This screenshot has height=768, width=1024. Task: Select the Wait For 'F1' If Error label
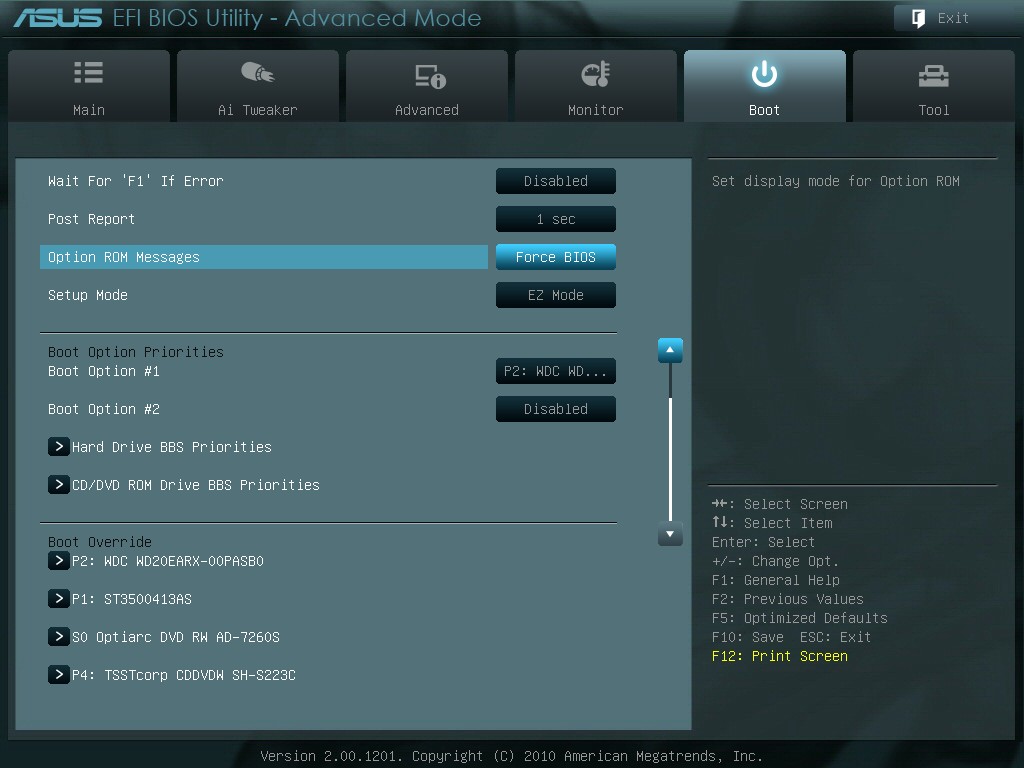[x=136, y=181]
